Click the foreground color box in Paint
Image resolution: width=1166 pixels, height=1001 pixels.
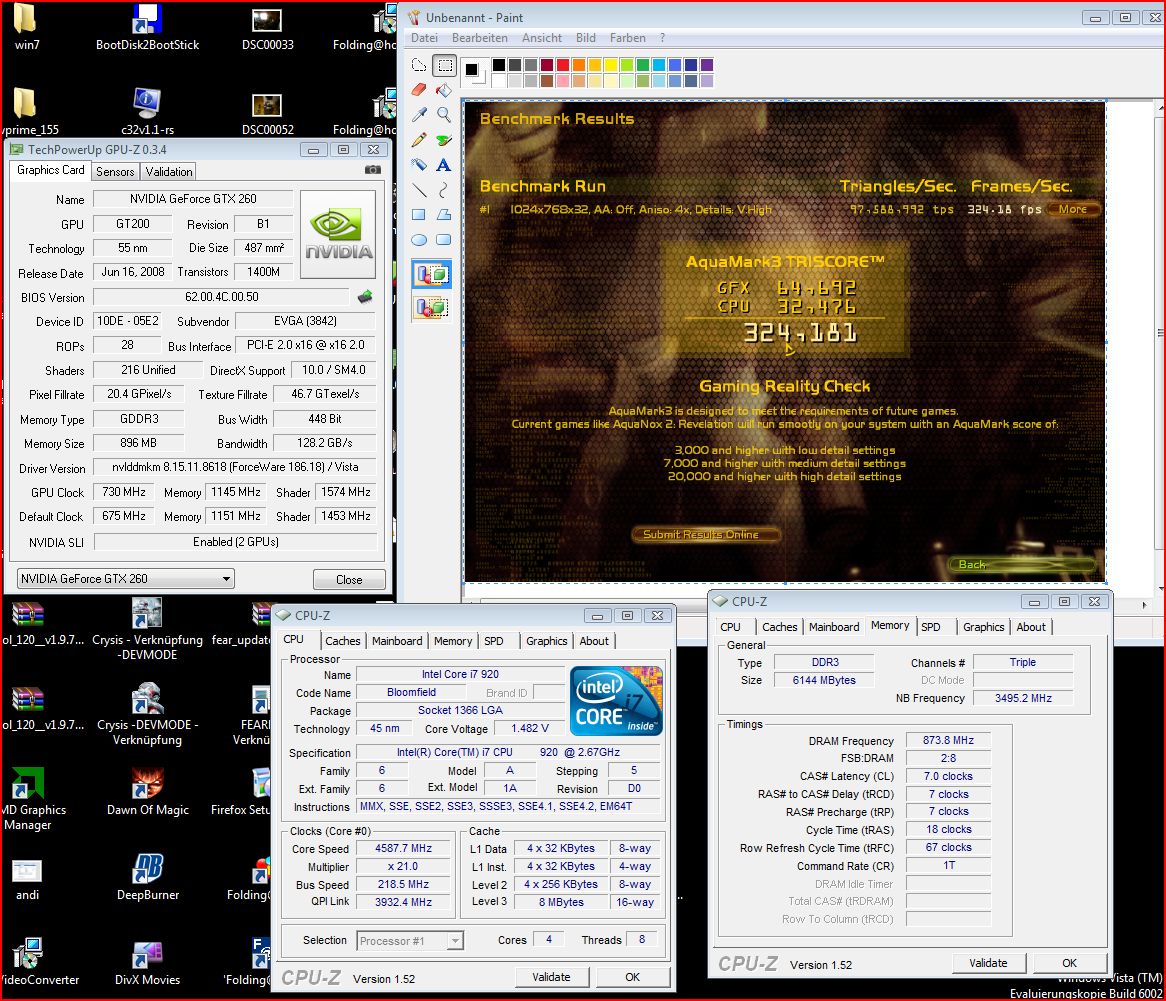coord(471,70)
